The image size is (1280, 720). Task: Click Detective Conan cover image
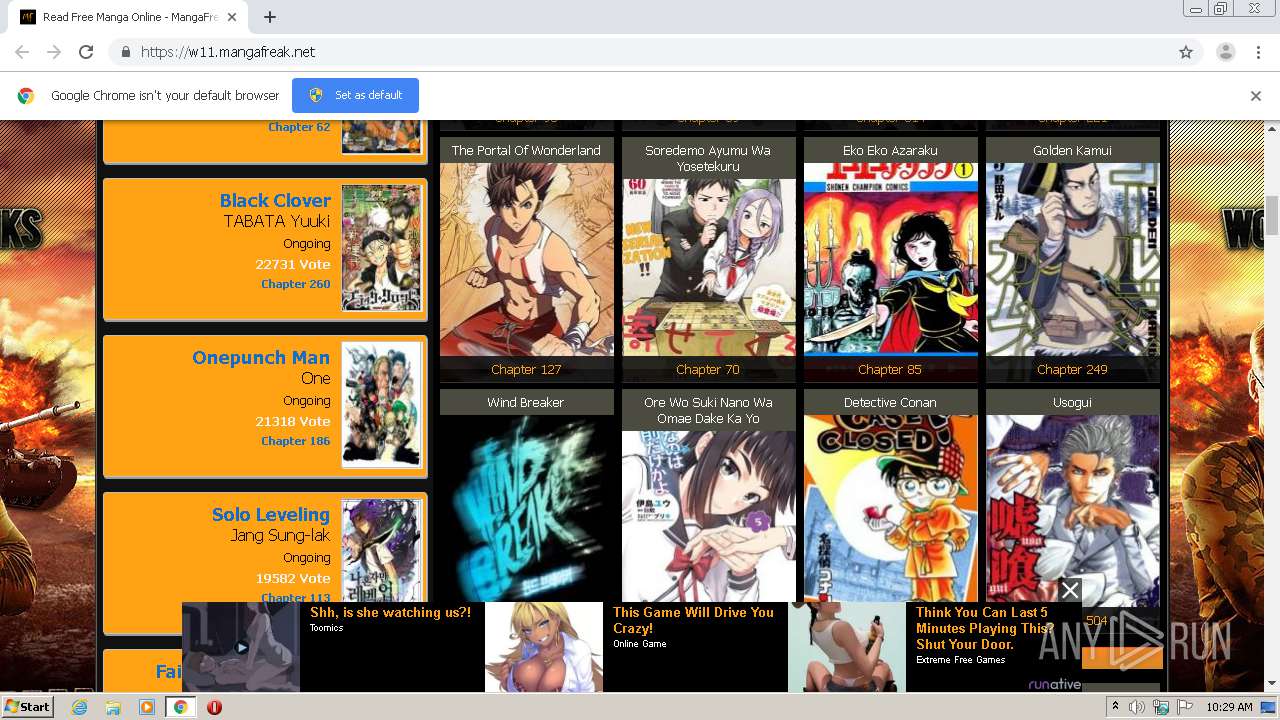tap(891, 508)
